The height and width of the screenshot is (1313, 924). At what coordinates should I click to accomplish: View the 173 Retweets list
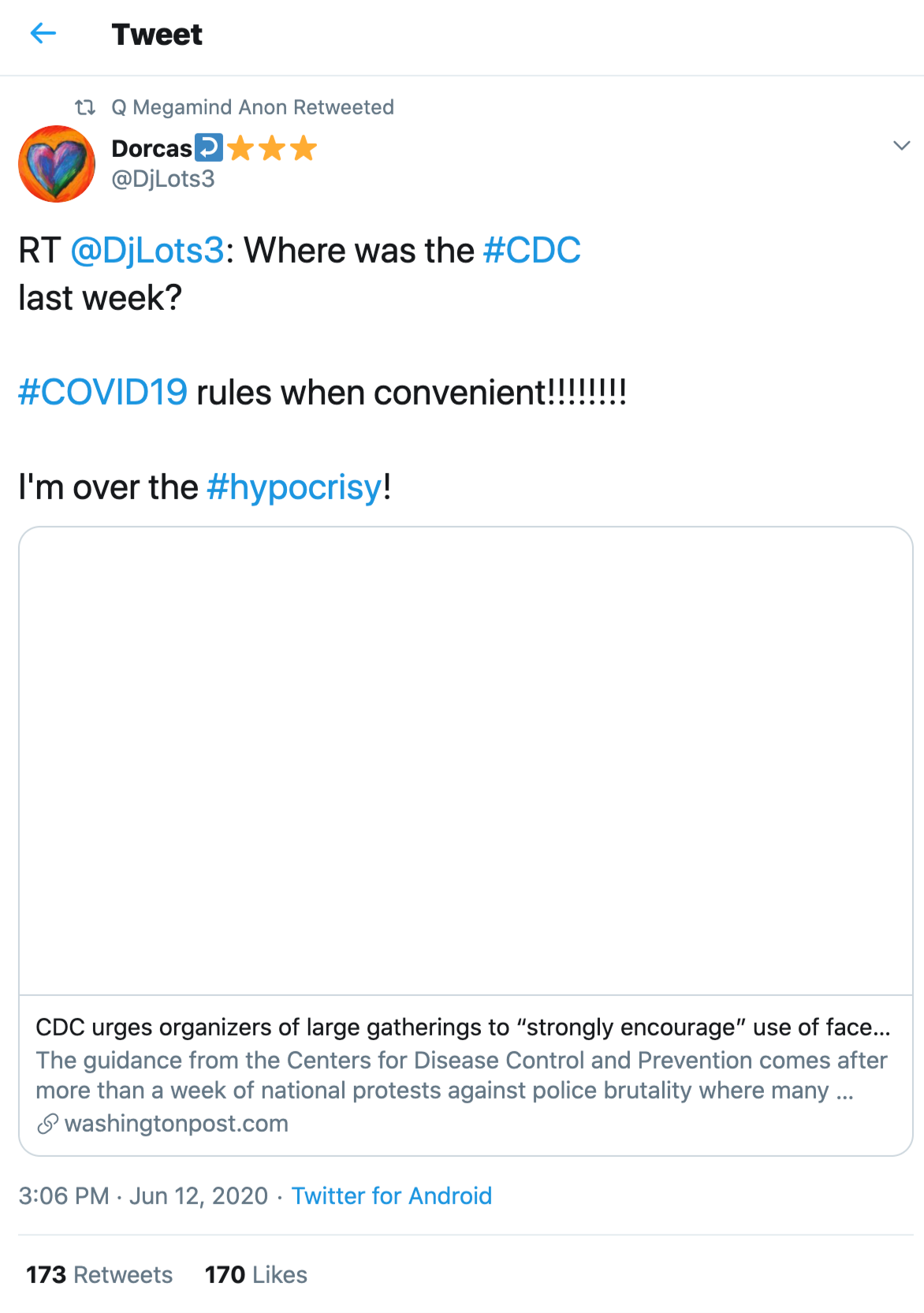tap(99, 1275)
